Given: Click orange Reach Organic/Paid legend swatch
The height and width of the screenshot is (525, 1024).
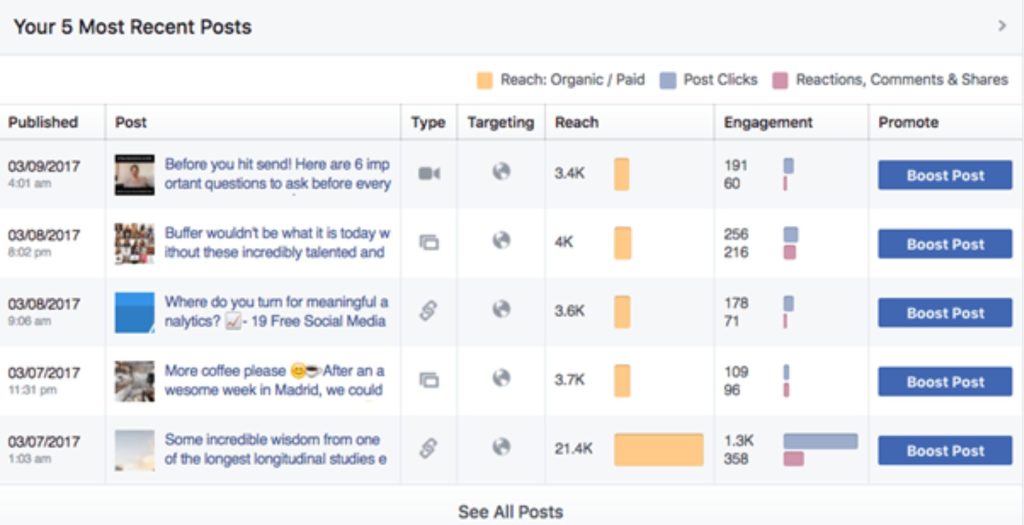Looking at the screenshot, I should (485, 80).
